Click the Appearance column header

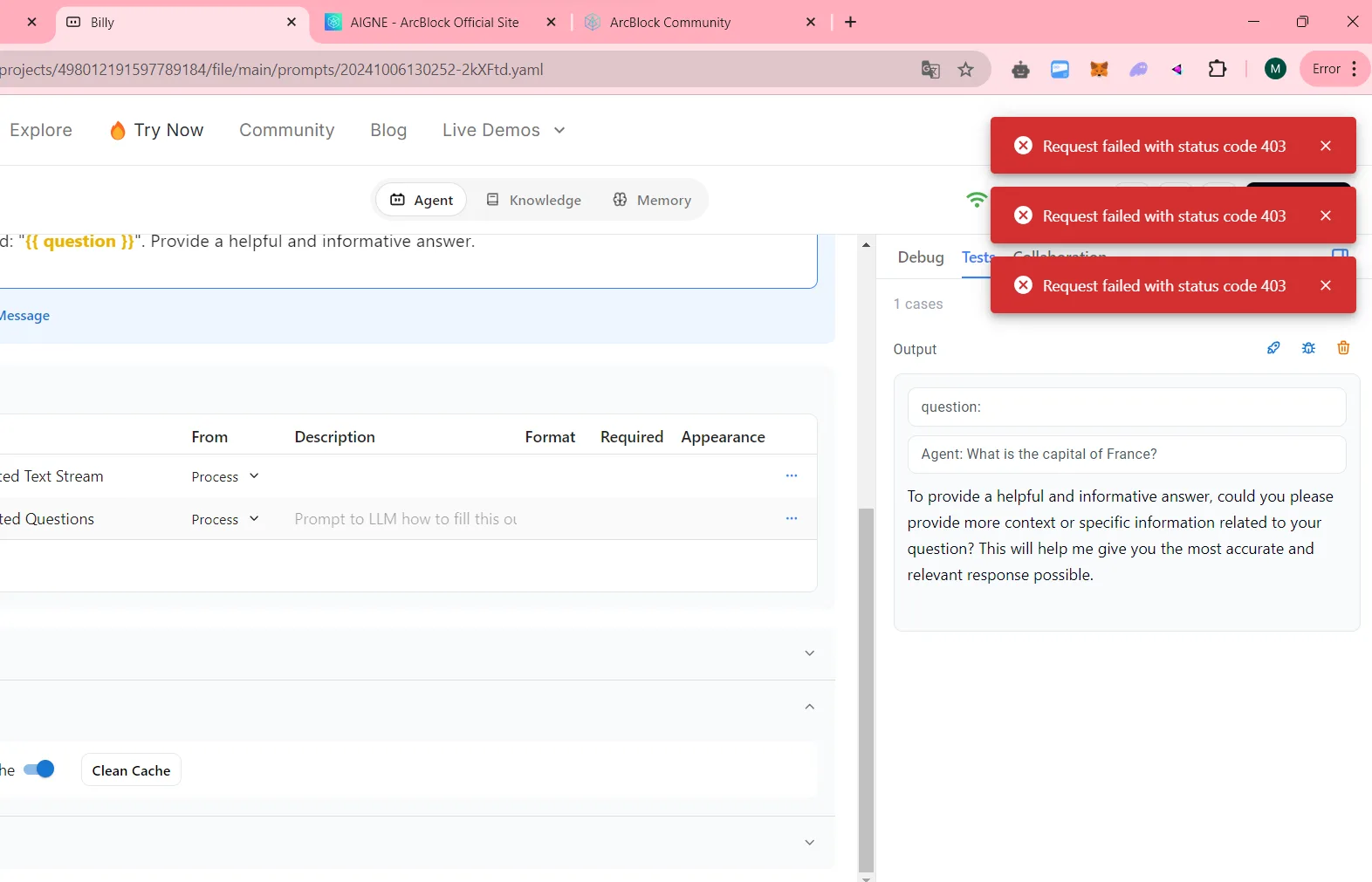[723, 437]
